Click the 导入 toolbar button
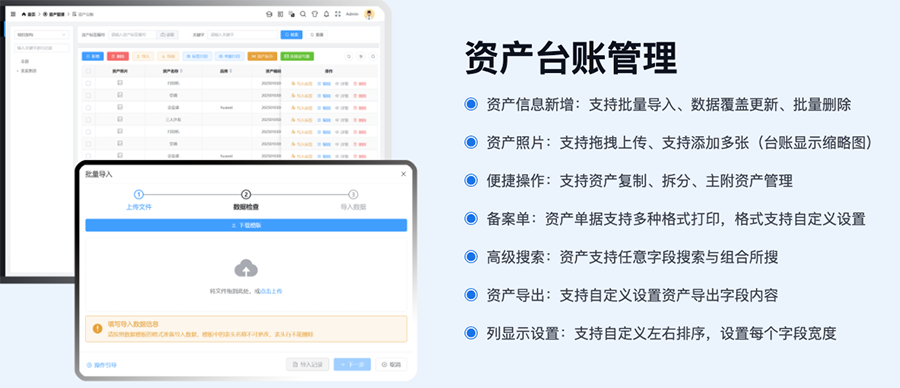The width and height of the screenshot is (900, 388). [143, 56]
